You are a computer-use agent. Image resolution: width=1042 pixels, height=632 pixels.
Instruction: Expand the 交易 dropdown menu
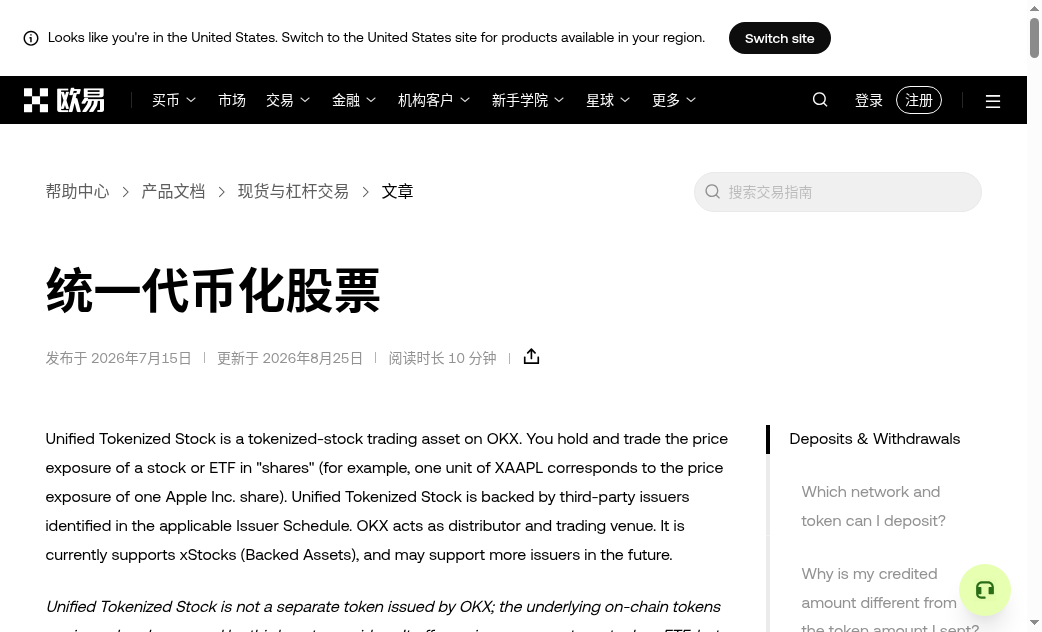(288, 100)
